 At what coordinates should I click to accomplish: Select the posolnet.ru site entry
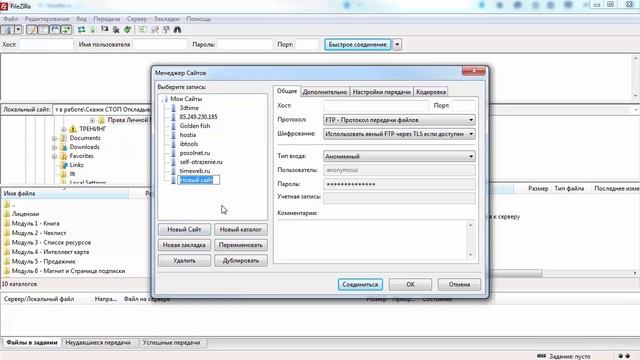pos(195,153)
